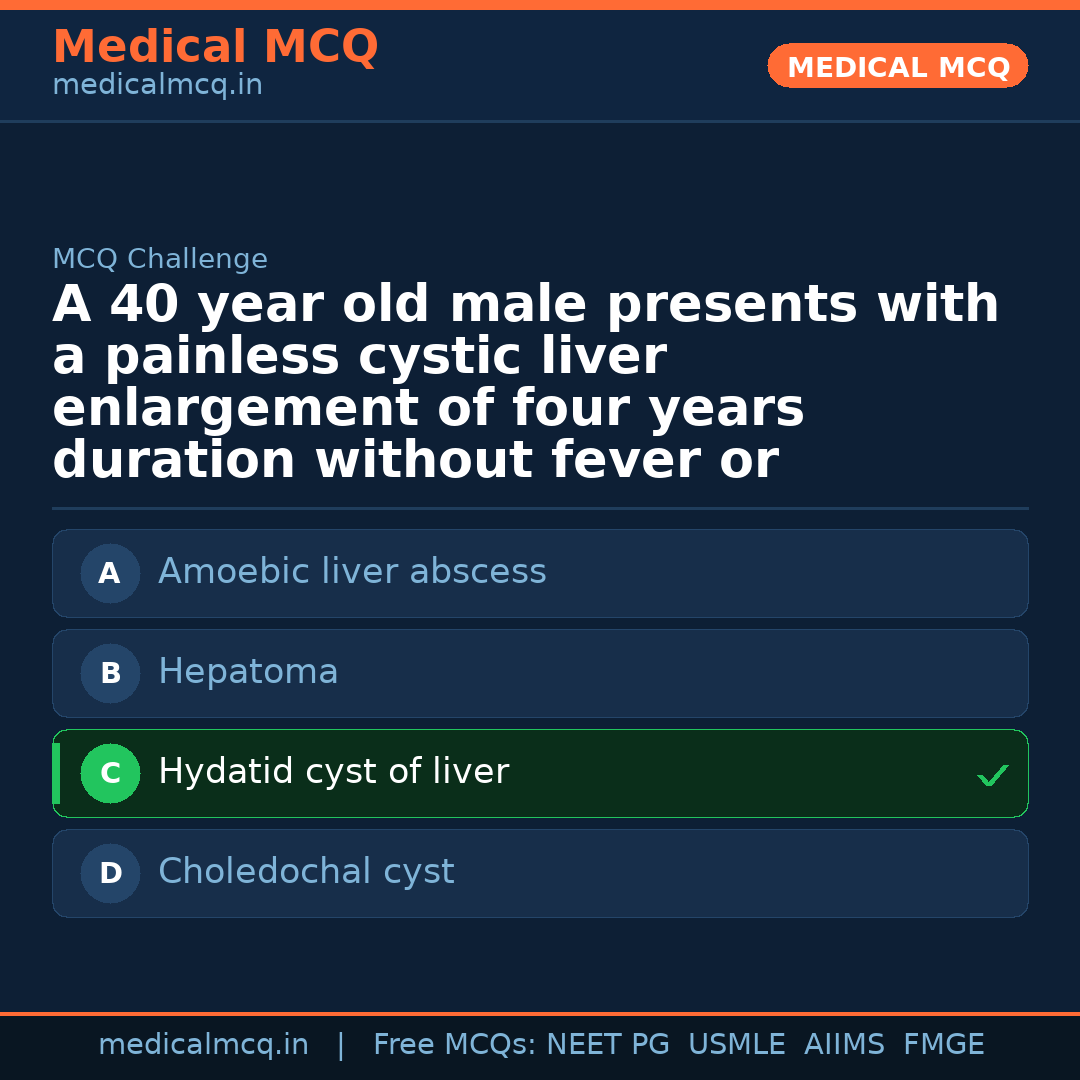Click the question text about cystic liver

tap(525, 383)
